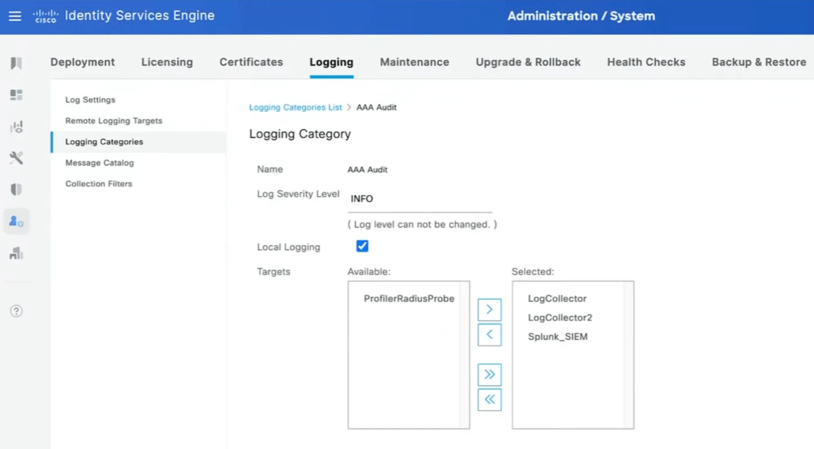Screen dimensions: 814x449
Task: Open the Health Checks tab
Action: pyautogui.click(x=646, y=62)
